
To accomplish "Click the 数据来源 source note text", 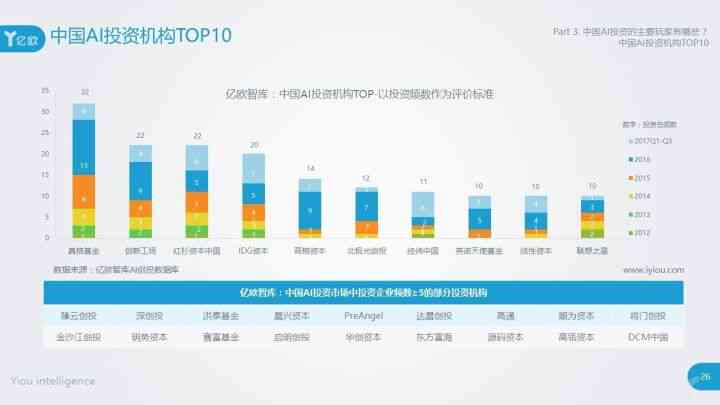I will coord(116,270).
